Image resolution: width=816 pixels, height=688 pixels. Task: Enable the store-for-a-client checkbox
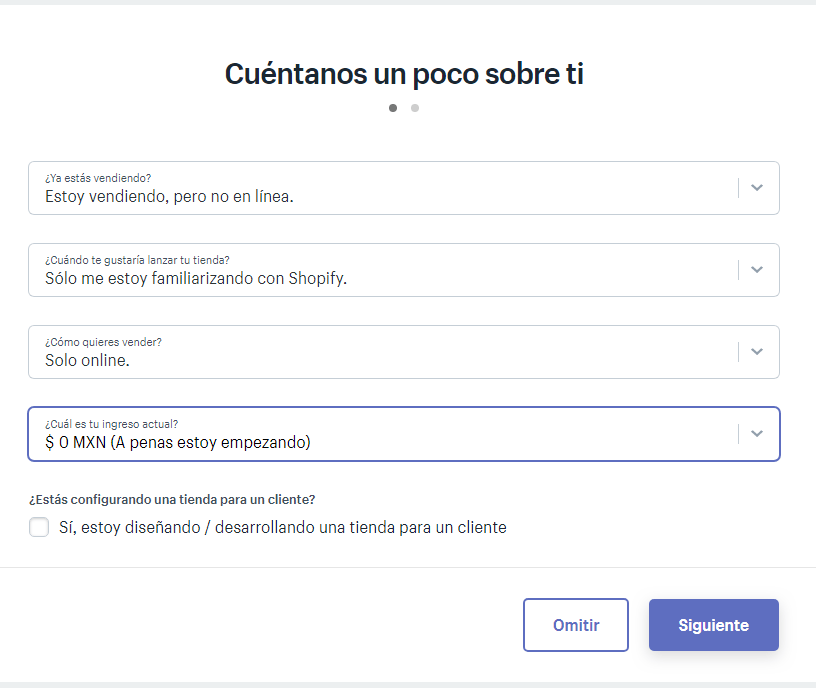point(39,527)
